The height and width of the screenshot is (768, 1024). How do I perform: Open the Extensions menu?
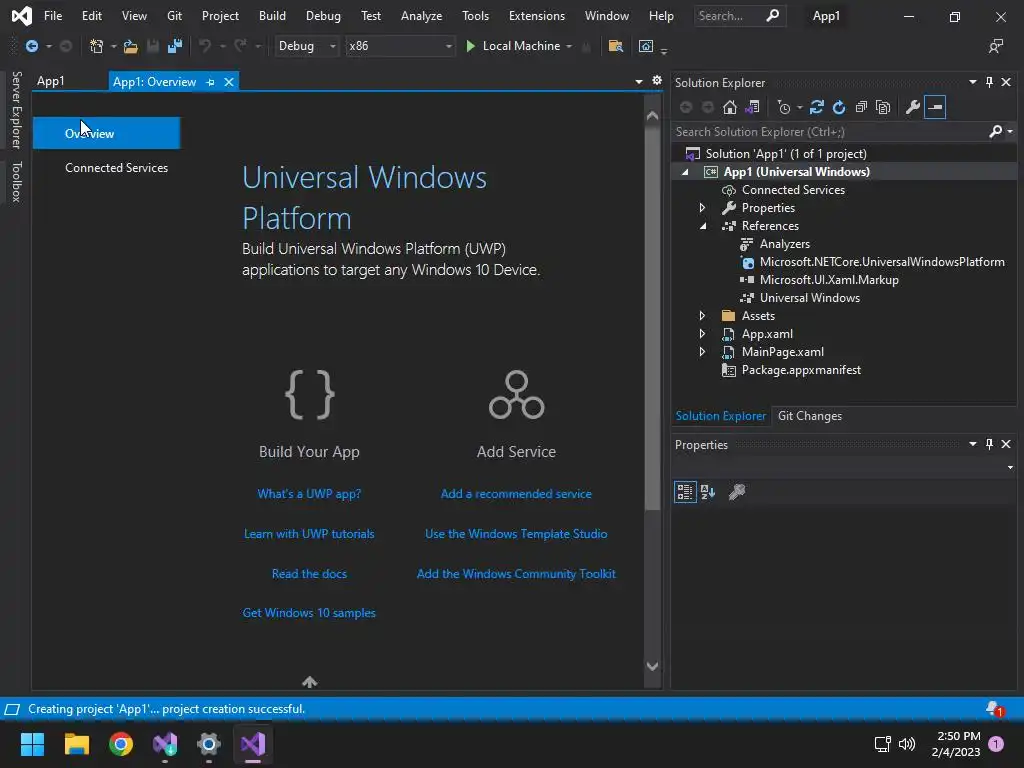coord(537,16)
